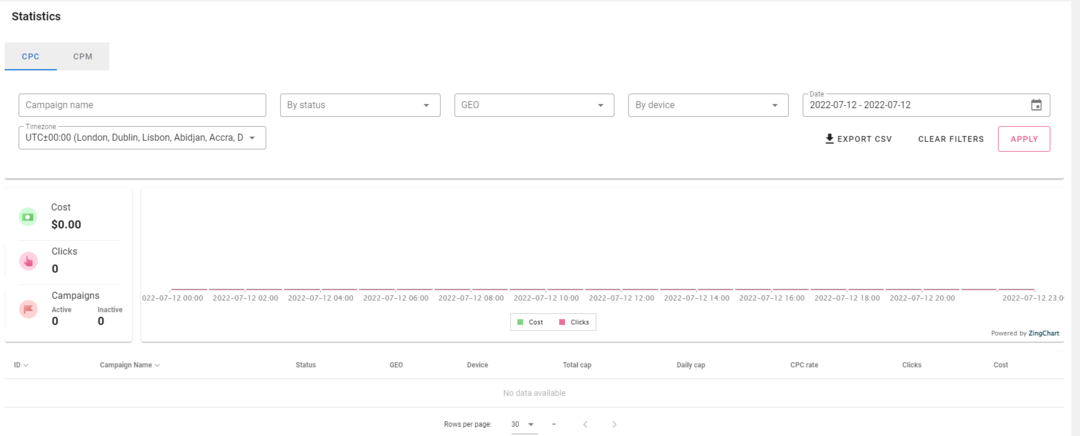Go to previous page of table
Image resolution: width=1080 pixels, height=436 pixels.
[585, 424]
